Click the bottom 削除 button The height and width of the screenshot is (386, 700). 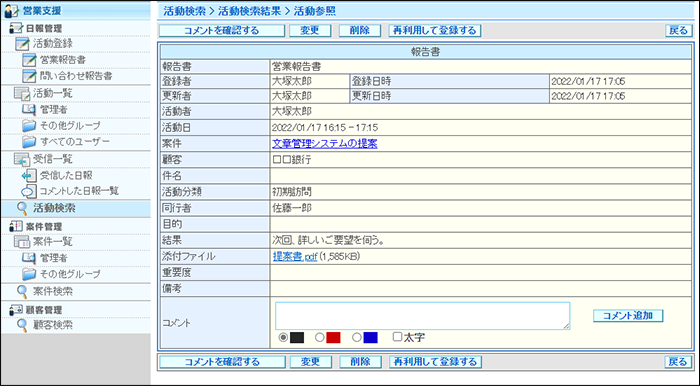360,362
